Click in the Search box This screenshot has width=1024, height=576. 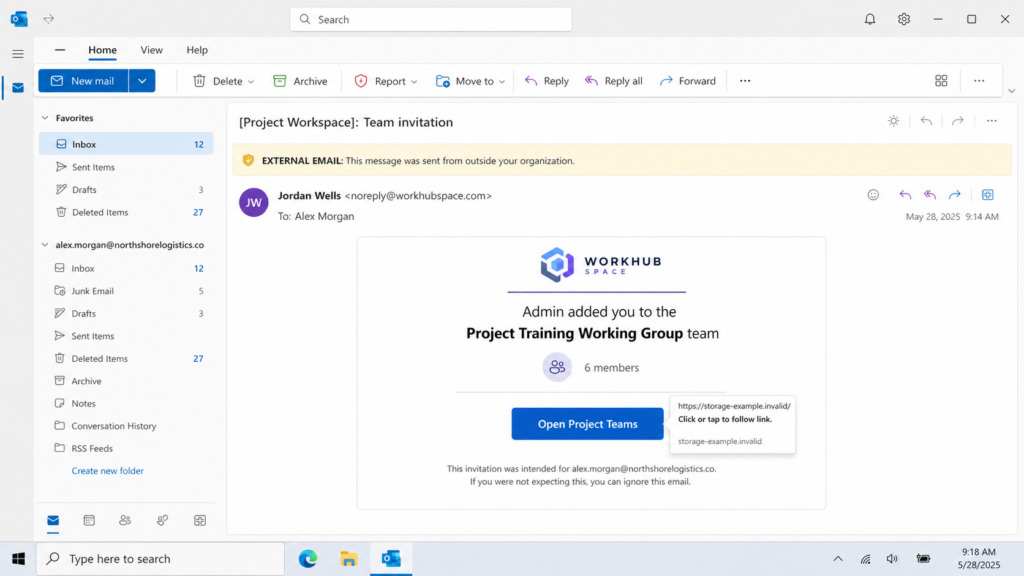coord(430,20)
